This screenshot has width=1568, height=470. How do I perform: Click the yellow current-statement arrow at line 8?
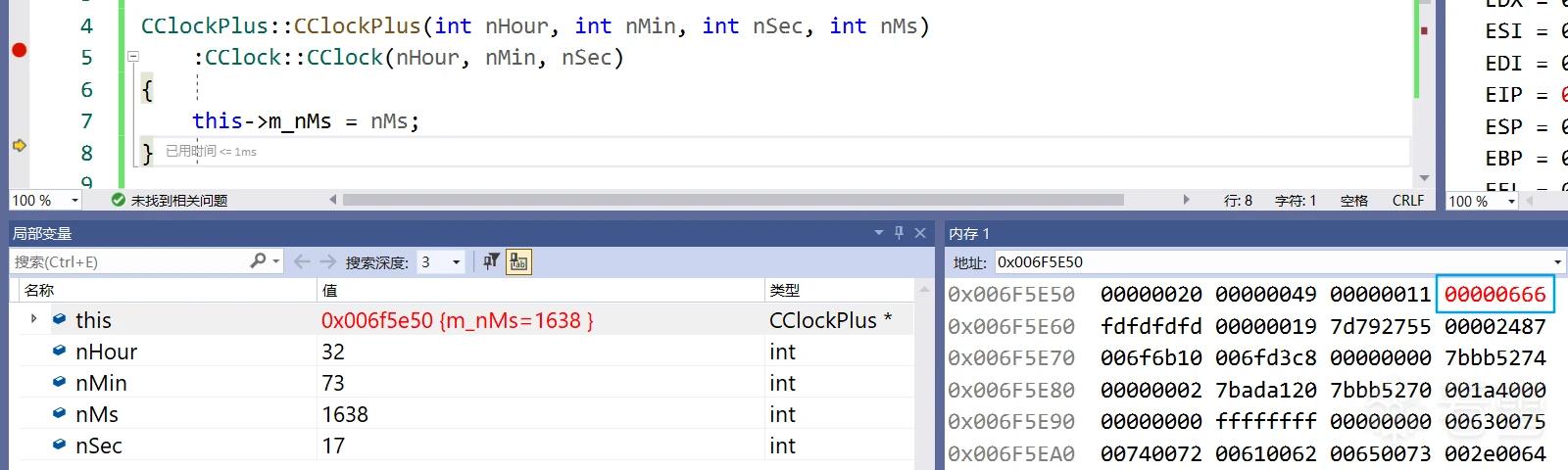pyautogui.click(x=19, y=145)
